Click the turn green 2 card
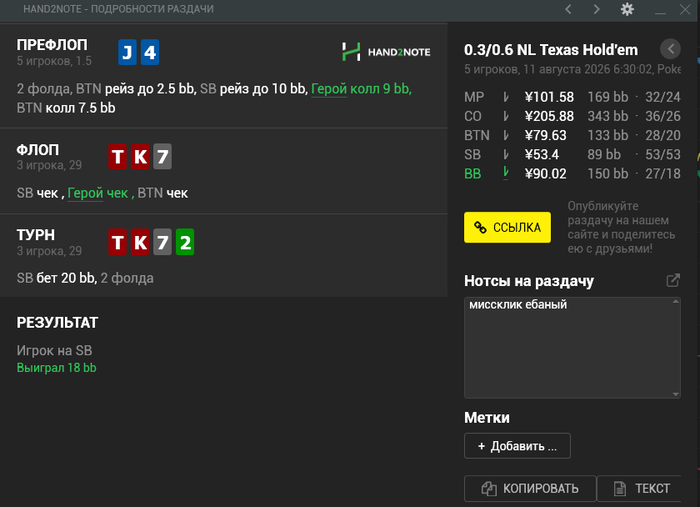 coord(185,242)
